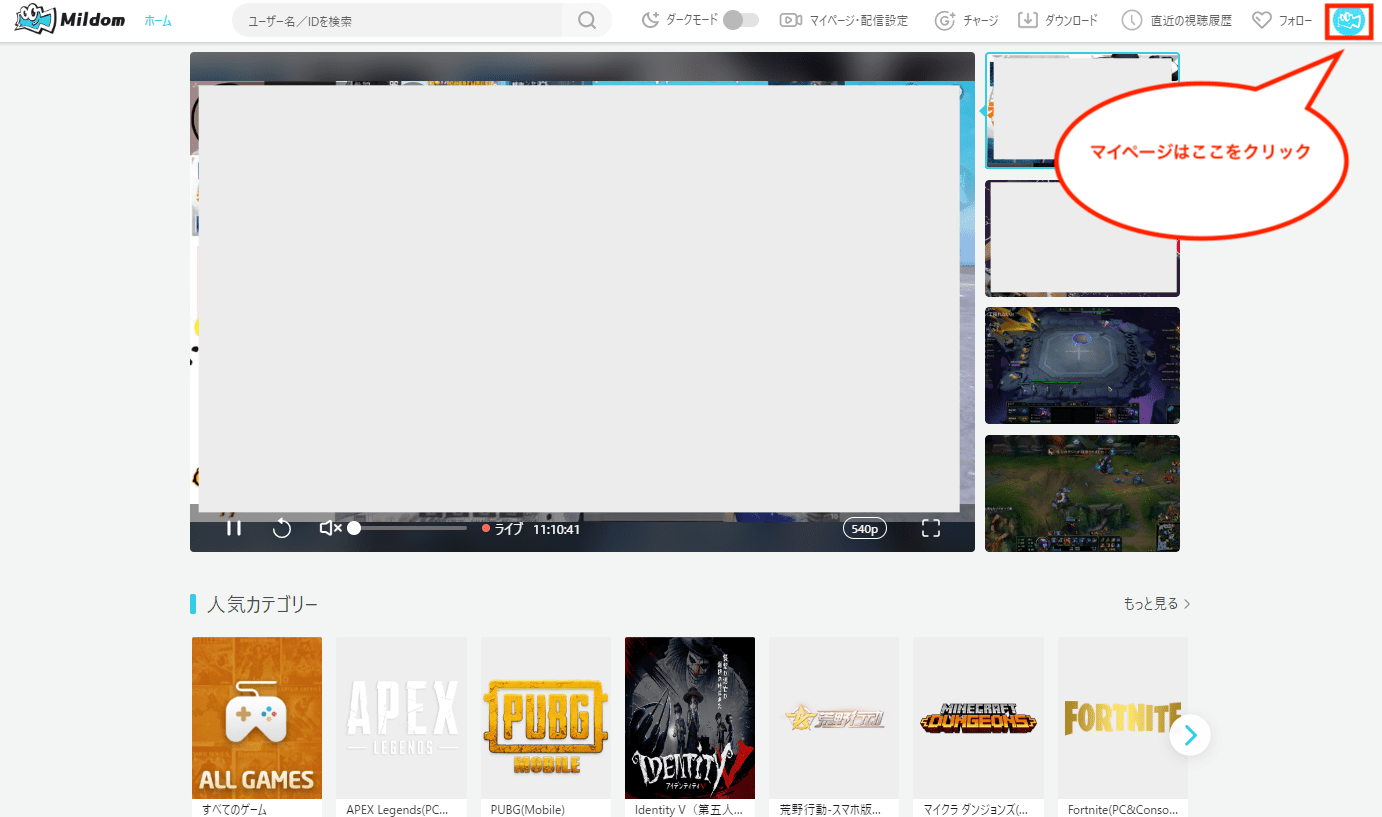Click the clock history icon
This screenshot has height=817, width=1382.
1131,20
